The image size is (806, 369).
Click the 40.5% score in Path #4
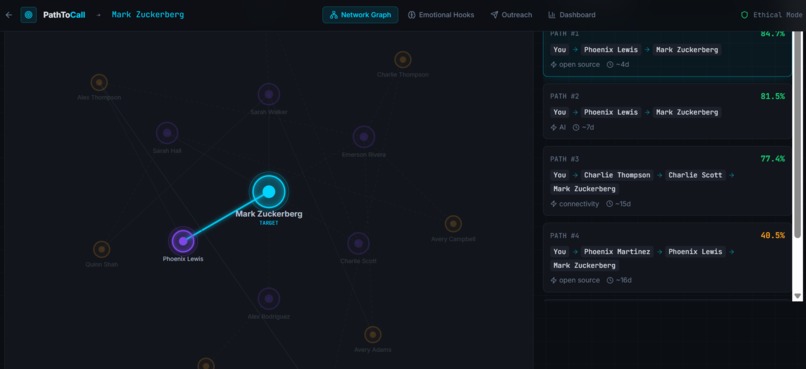coord(773,235)
